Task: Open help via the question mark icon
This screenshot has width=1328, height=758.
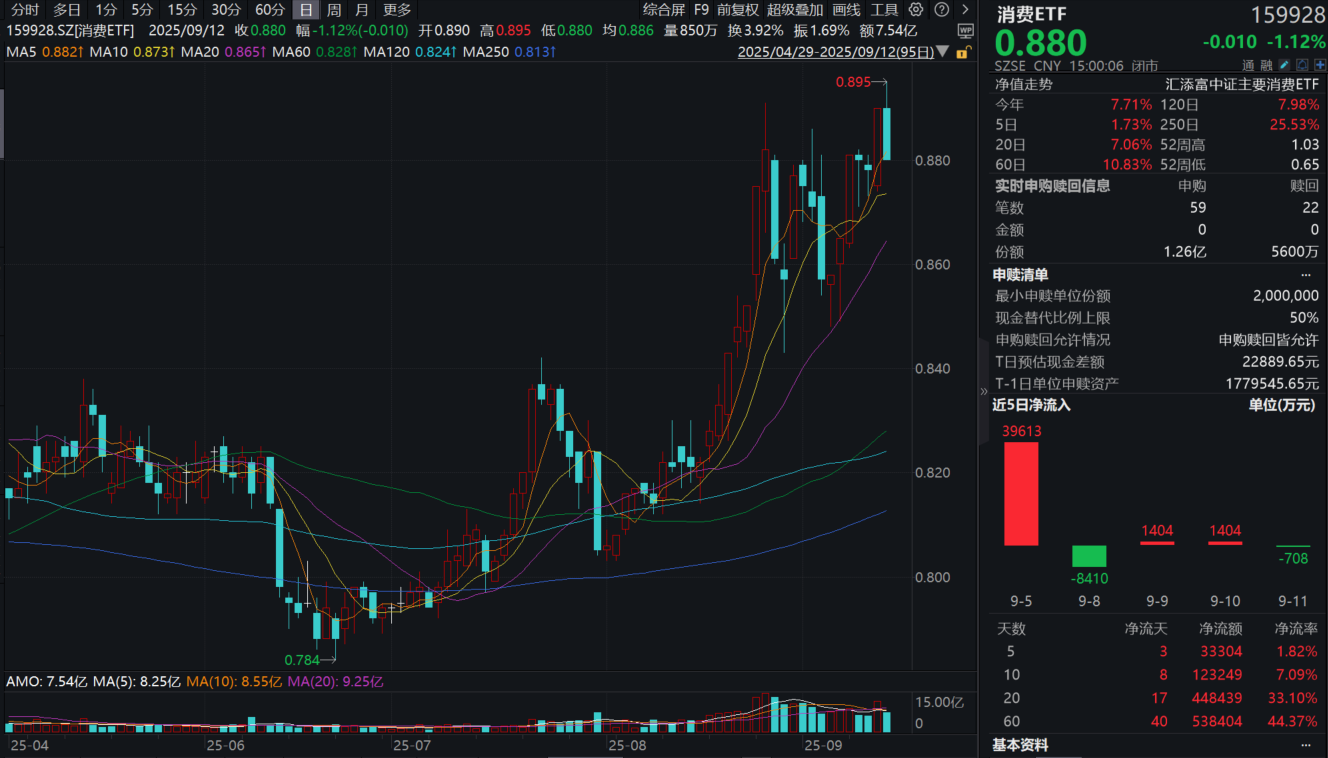Action: (941, 10)
